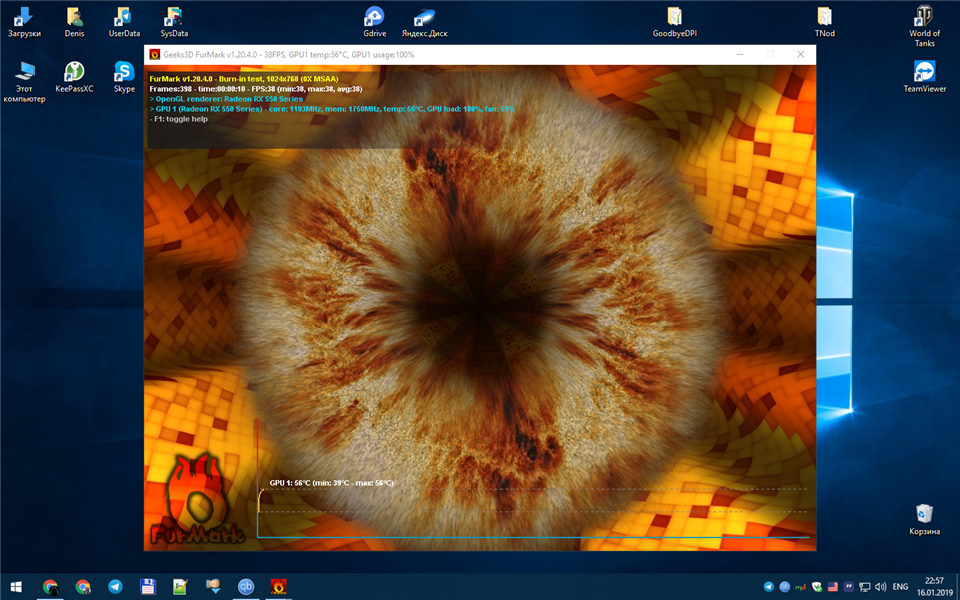Select the Корзина recycle bin icon
960x600 pixels.
point(924,519)
